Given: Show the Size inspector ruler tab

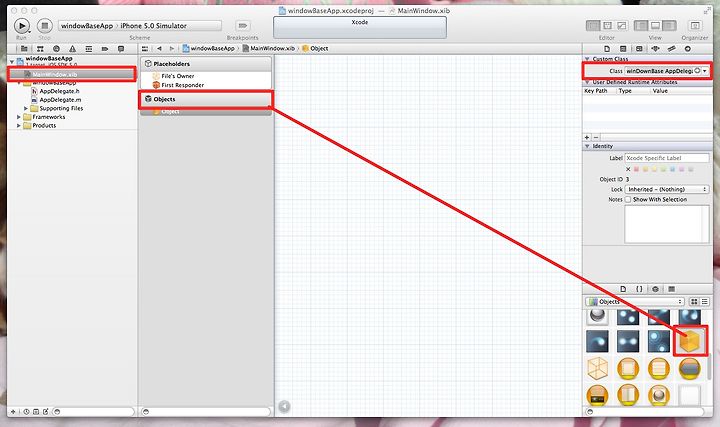Looking at the screenshot, I should (x=671, y=49).
